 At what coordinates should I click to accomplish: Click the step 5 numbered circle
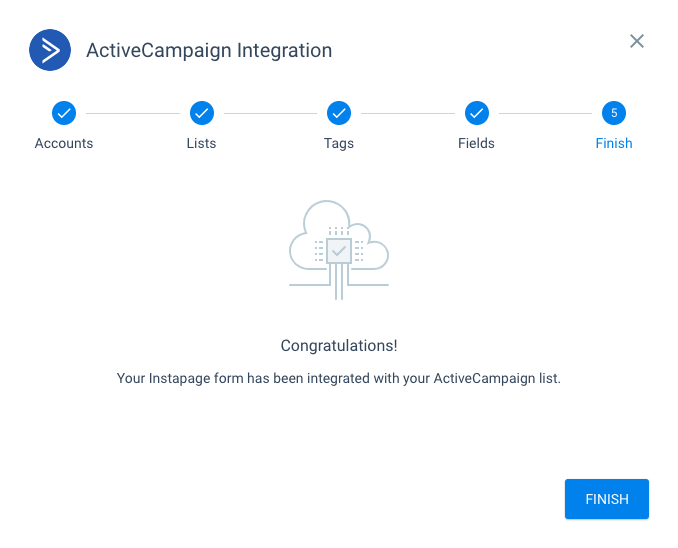pos(614,113)
